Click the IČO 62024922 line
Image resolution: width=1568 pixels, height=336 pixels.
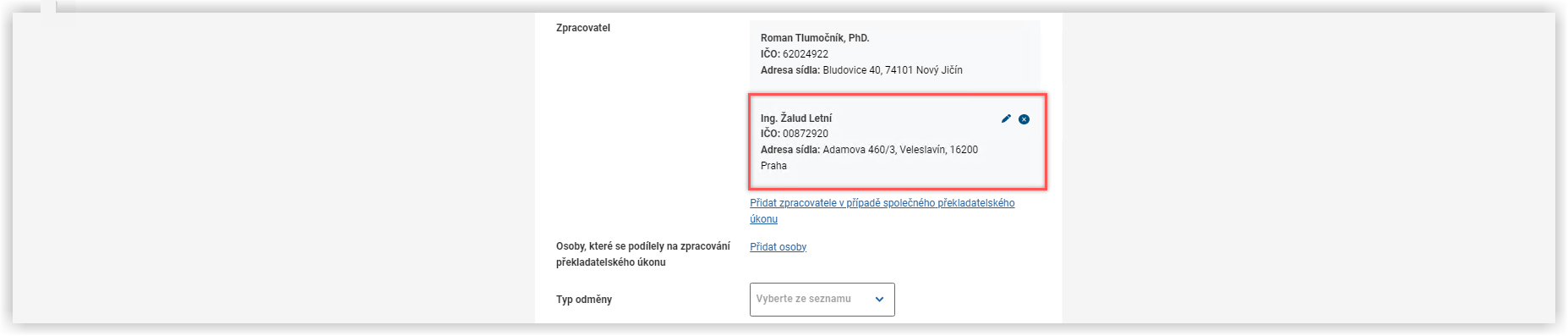click(x=795, y=54)
